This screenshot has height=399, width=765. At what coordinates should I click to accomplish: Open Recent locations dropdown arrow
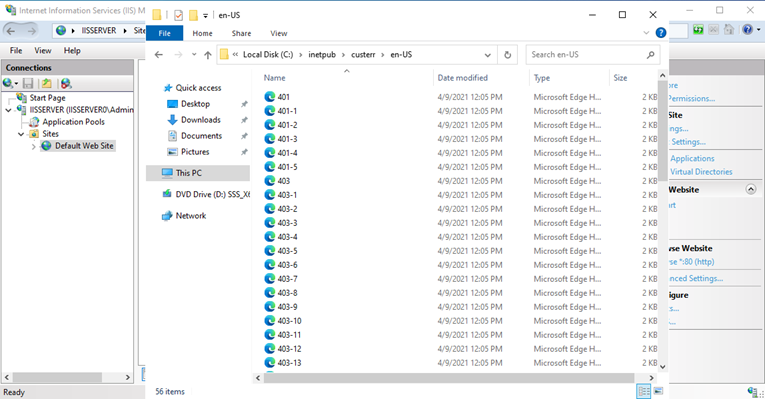click(x=194, y=55)
